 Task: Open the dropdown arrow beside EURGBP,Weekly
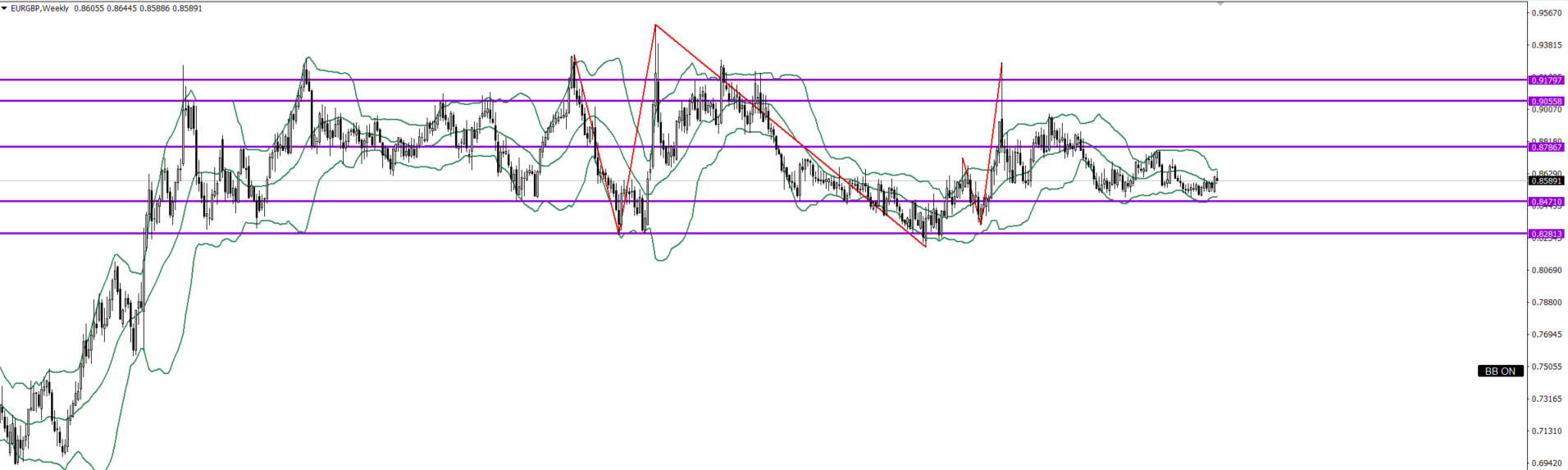(4, 8)
